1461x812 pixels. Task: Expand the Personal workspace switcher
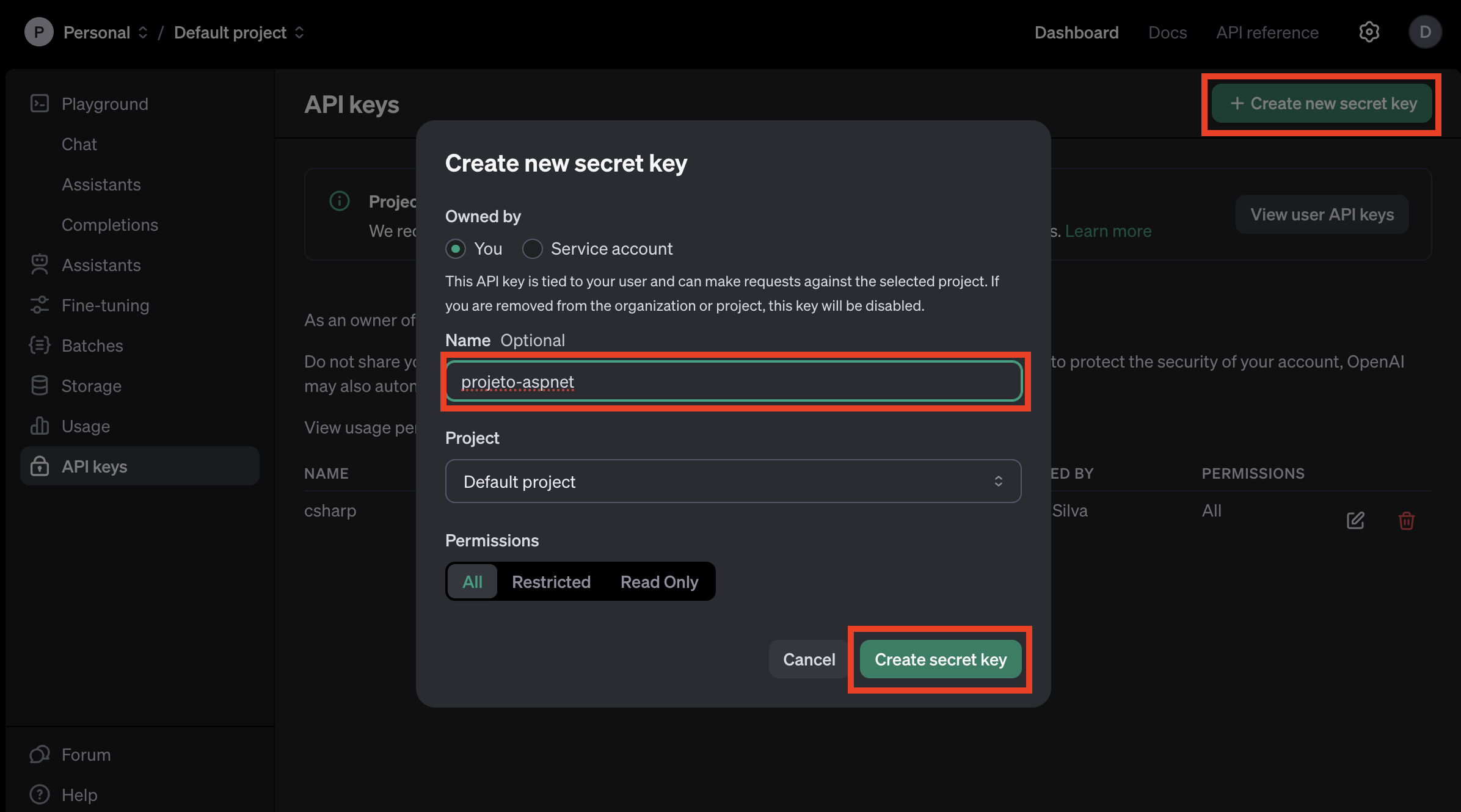[x=144, y=32]
